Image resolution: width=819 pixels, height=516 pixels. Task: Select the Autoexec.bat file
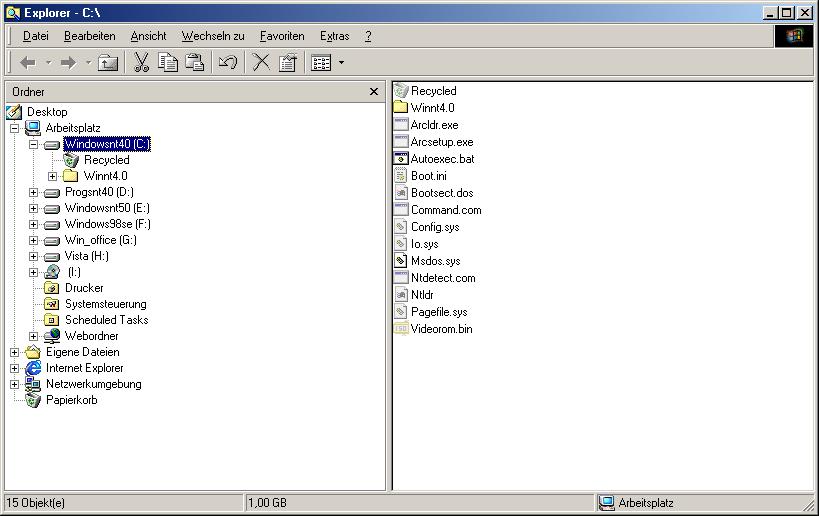tap(442, 159)
